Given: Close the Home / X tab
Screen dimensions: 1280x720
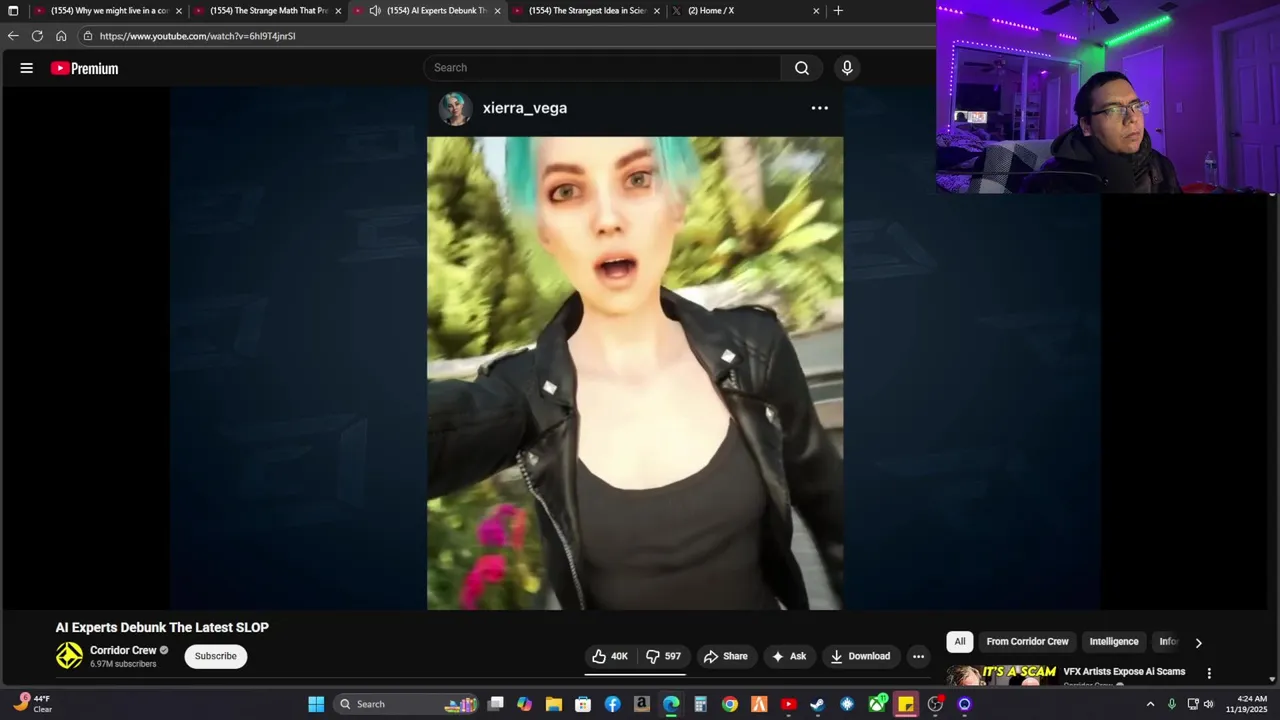Looking at the screenshot, I should coord(816,11).
